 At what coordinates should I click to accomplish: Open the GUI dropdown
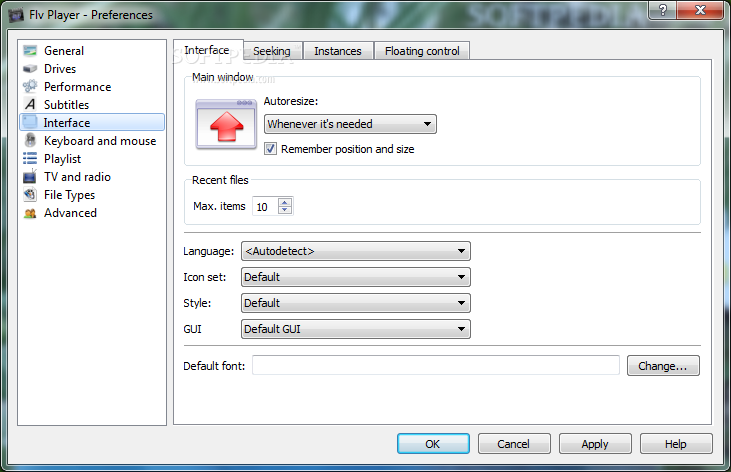click(x=356, y=329)
